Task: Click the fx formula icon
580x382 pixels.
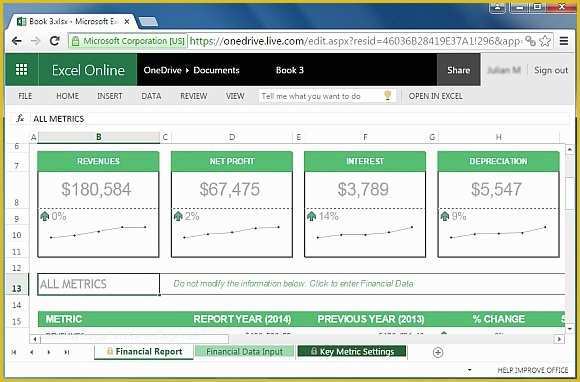Action: point(20,119)
